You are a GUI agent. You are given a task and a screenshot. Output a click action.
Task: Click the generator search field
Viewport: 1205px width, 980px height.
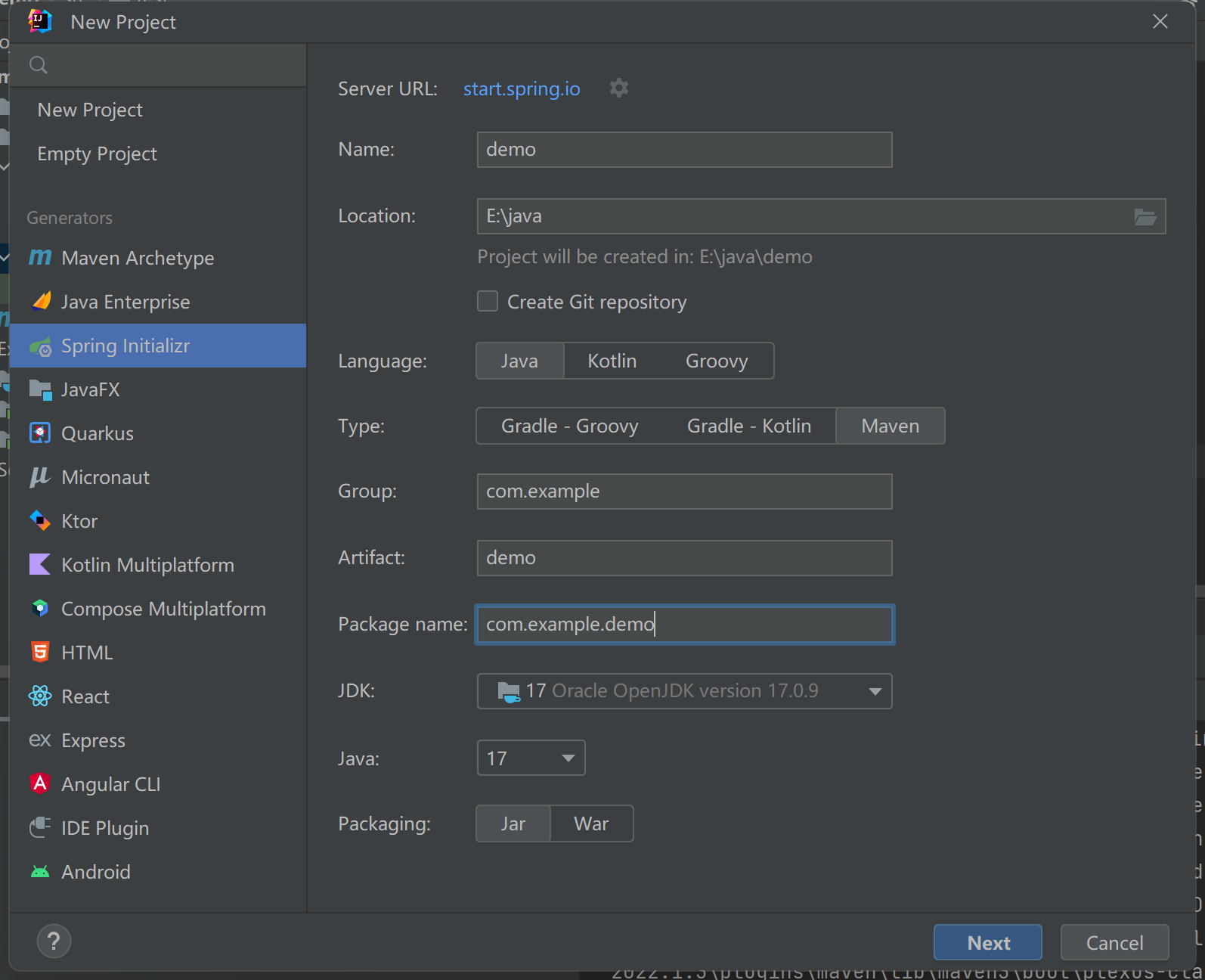coord(158,65)
